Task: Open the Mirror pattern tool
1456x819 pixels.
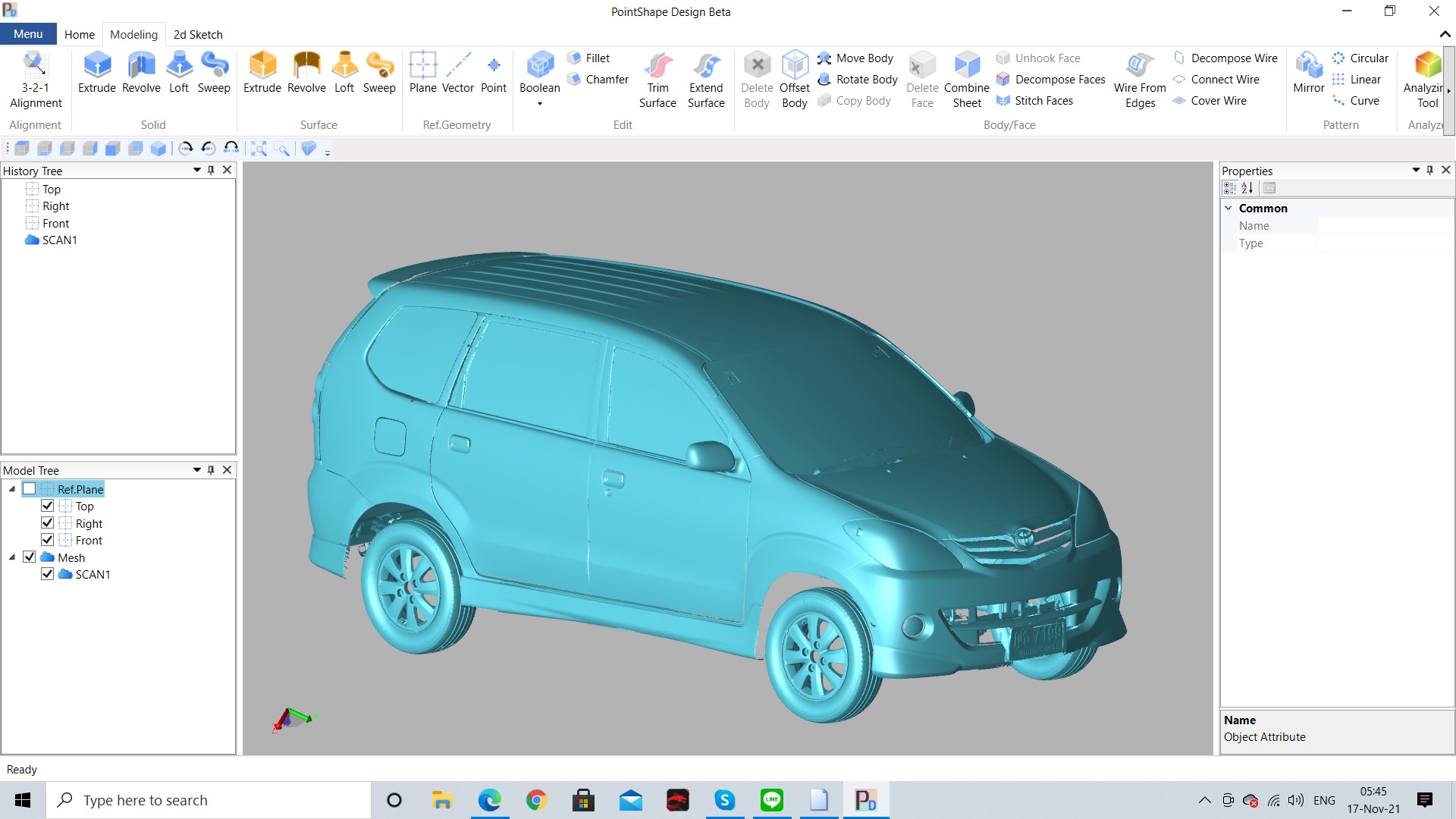Action: pyautogui.click(x=1308, y=72)
